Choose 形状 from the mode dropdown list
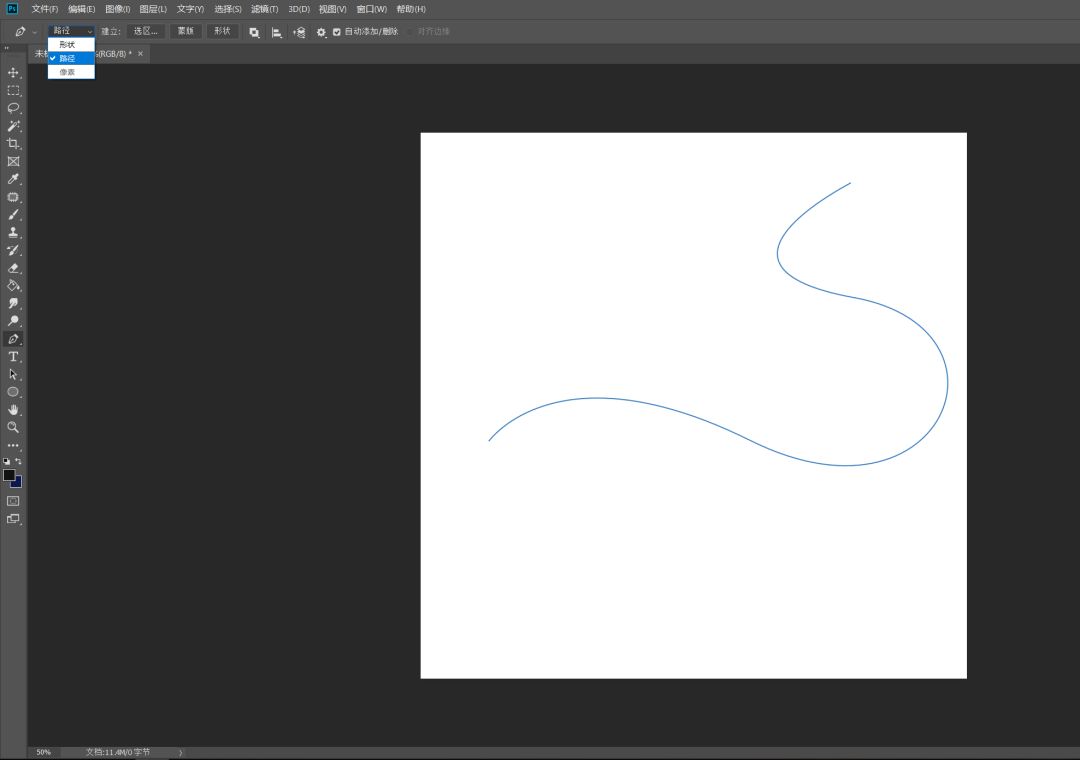The height and width of the screenshot is (760, 1080). tap(67, 45)
